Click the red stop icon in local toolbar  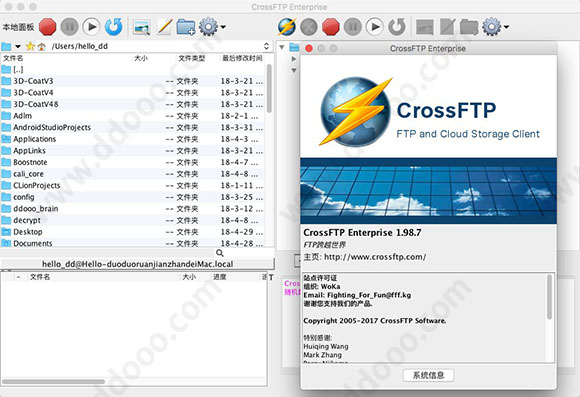coord(47,27)
